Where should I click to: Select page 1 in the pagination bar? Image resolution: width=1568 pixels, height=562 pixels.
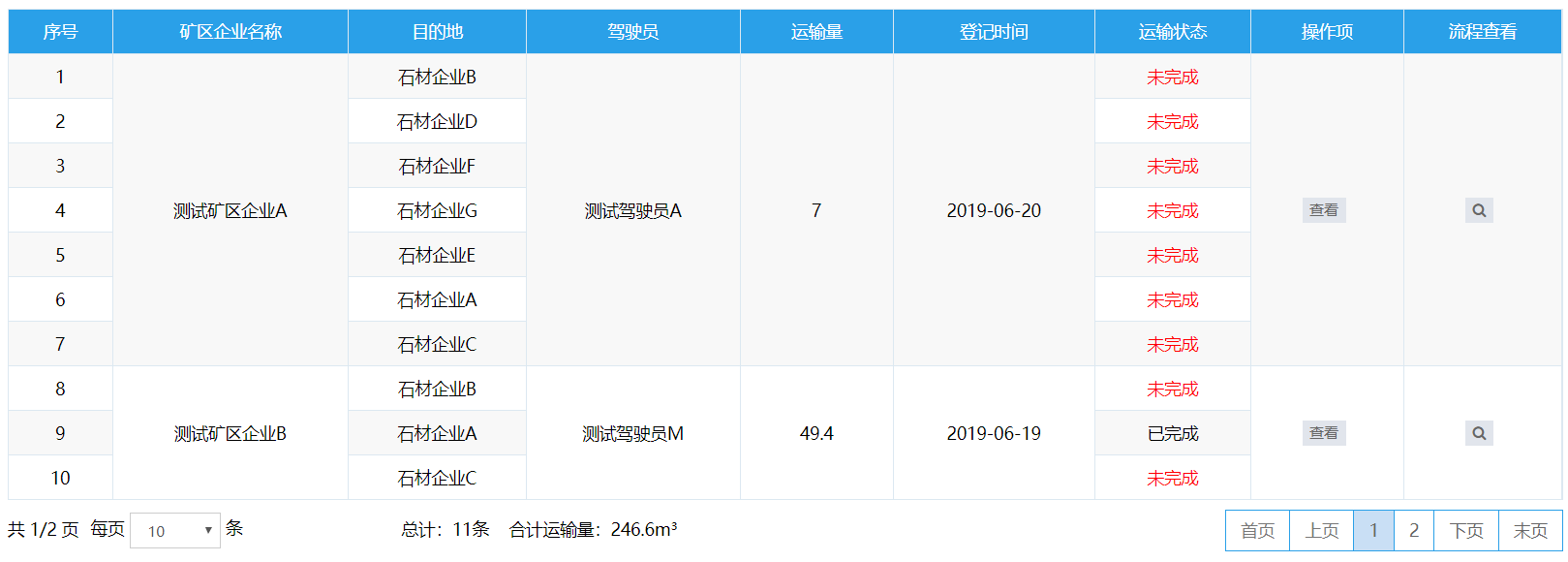pos(1374,530)
